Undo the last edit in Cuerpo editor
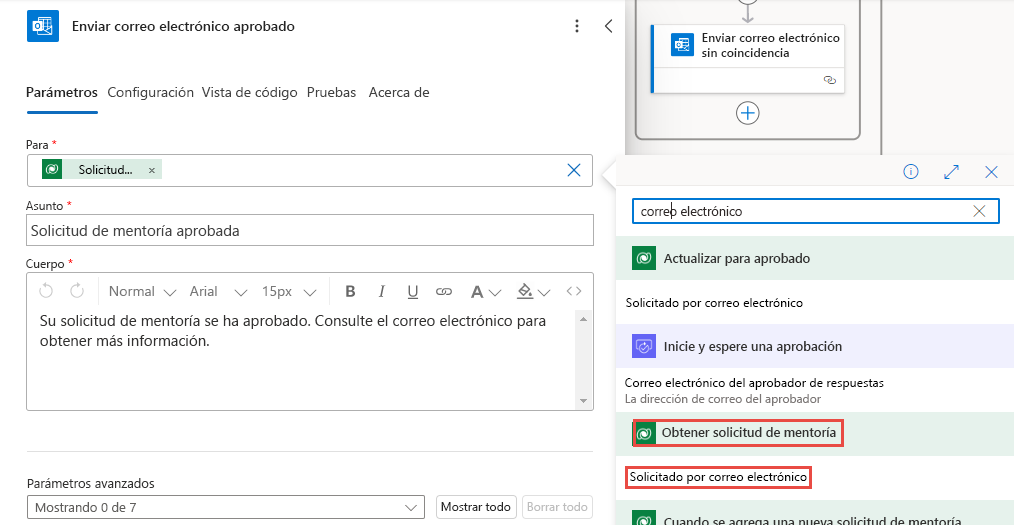The width and height of the screenshot is (1014, 525). click(x=46, y=291)
